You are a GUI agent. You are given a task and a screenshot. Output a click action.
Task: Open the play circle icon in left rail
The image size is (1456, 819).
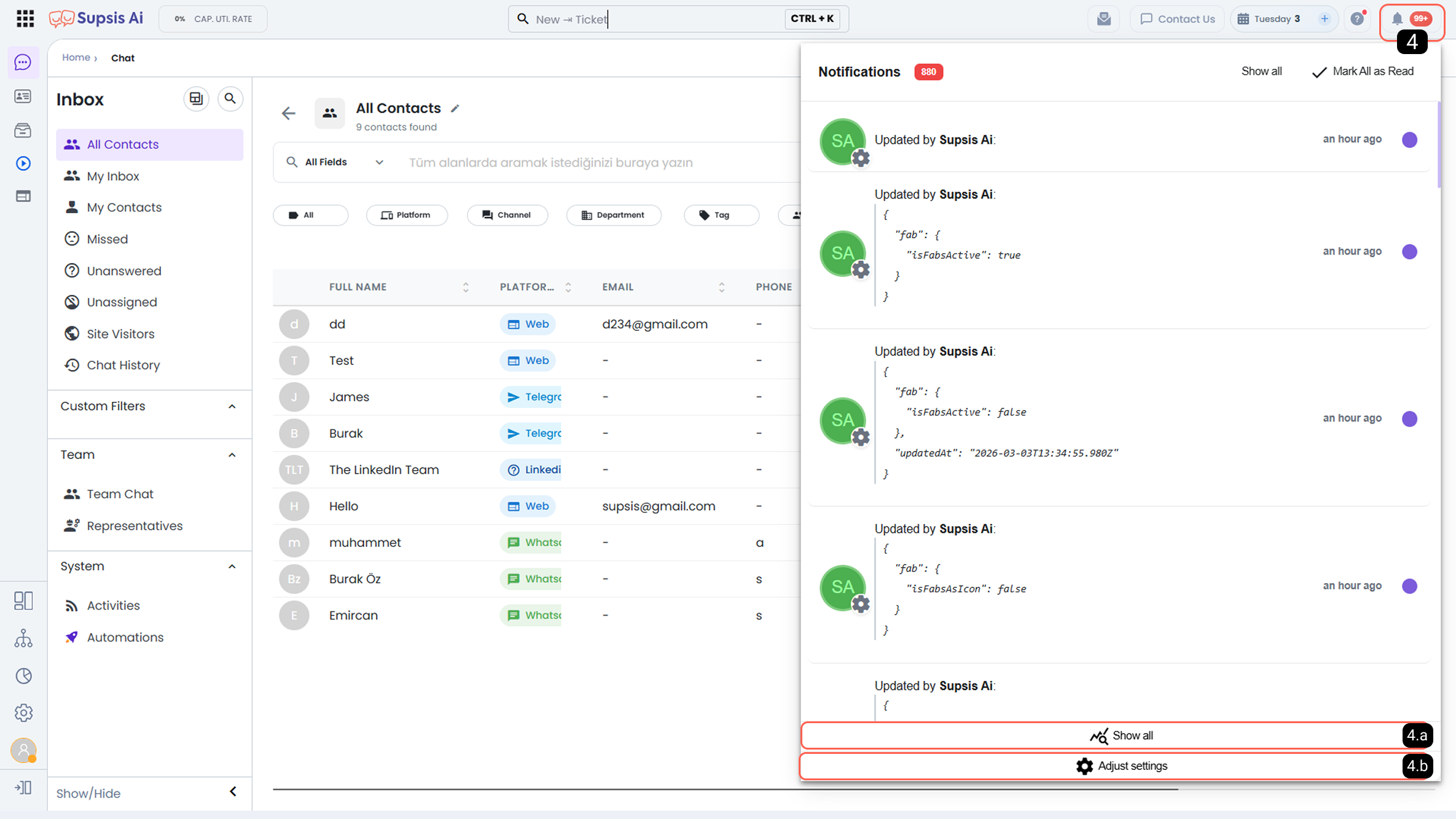coord(23,163)
